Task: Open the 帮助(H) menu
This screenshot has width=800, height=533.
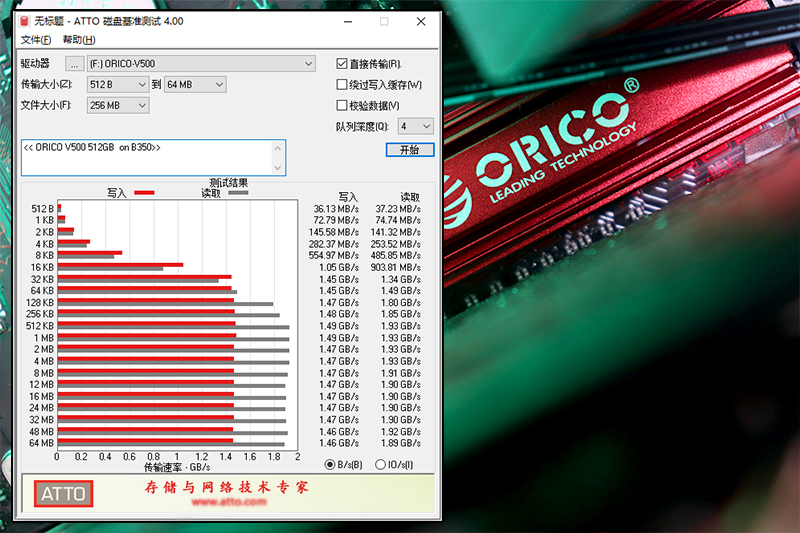Action: tap(79, 40)
